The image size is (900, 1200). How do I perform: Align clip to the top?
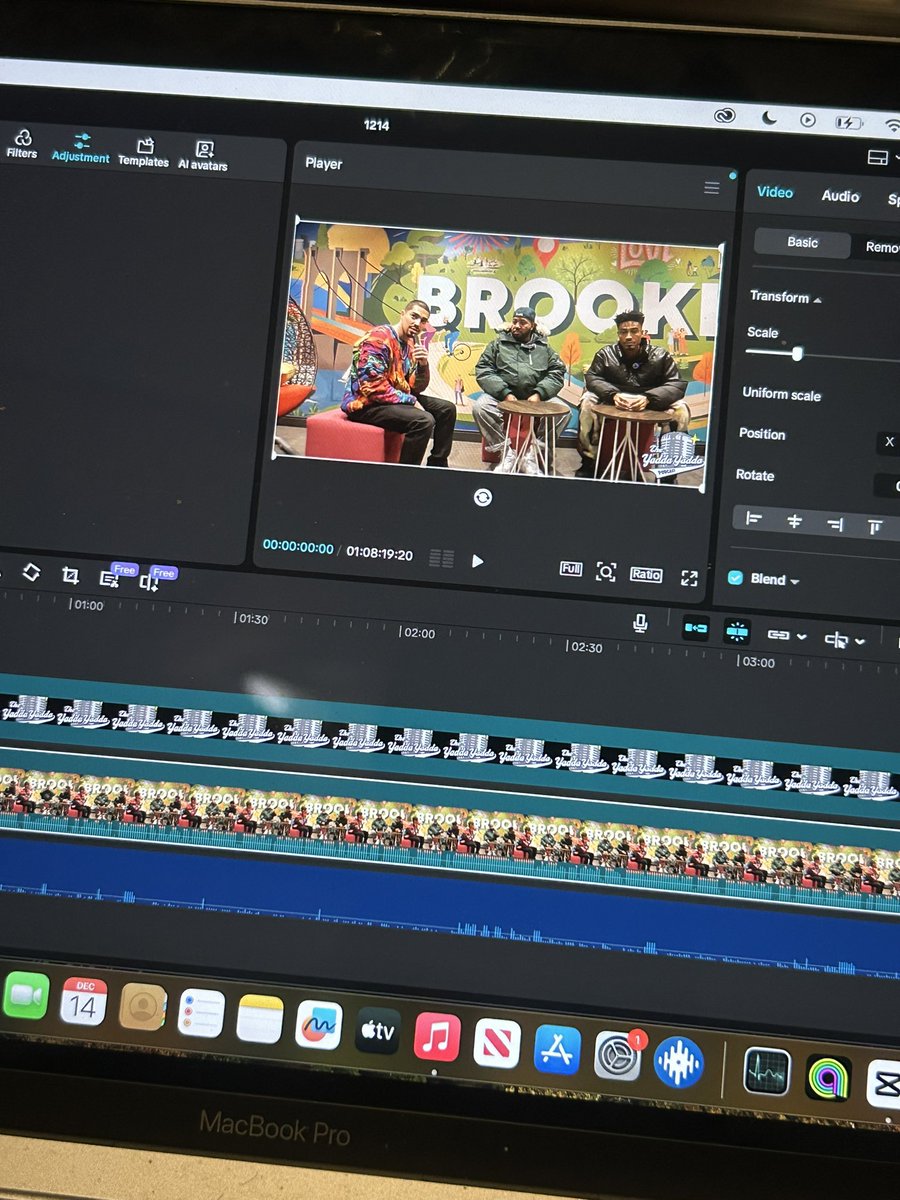tap(875, 526)
